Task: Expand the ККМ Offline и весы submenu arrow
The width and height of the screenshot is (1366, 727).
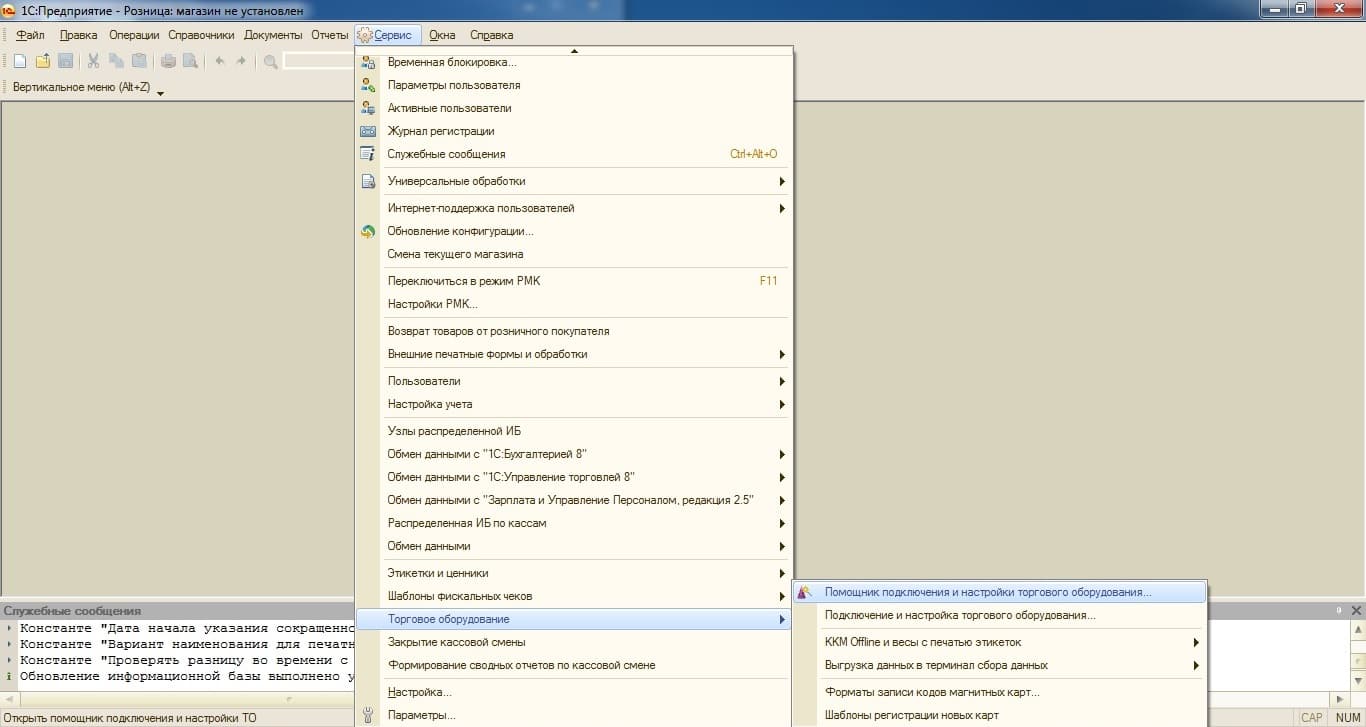Action: click(1196, 642)
